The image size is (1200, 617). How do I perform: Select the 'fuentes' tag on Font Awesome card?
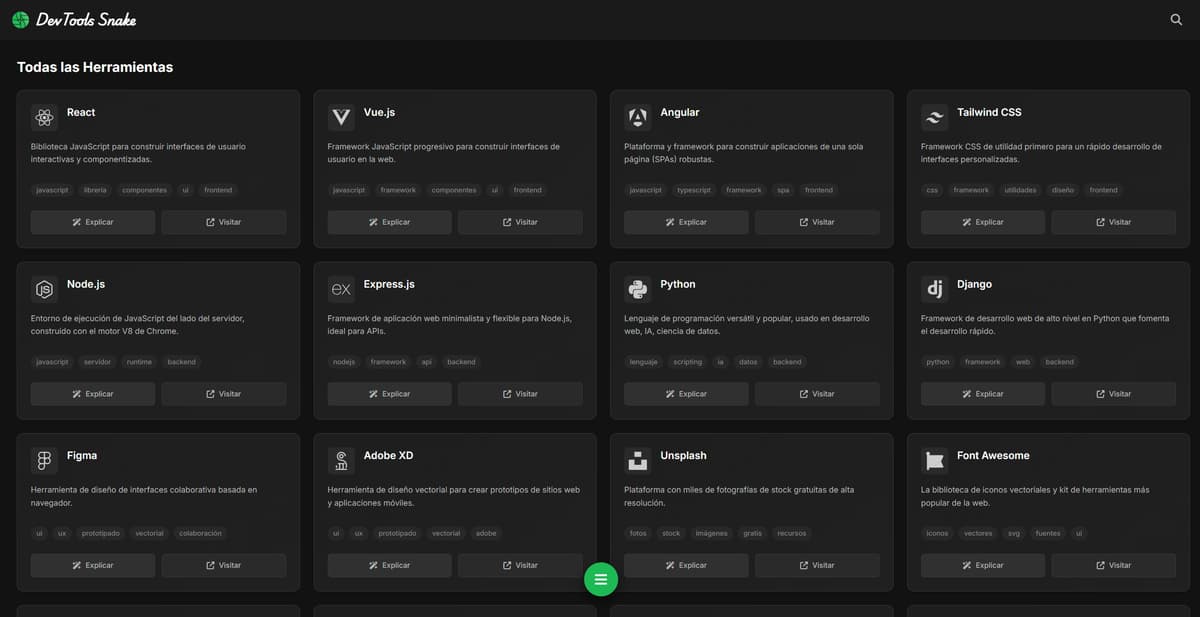tap(1048, 533)
